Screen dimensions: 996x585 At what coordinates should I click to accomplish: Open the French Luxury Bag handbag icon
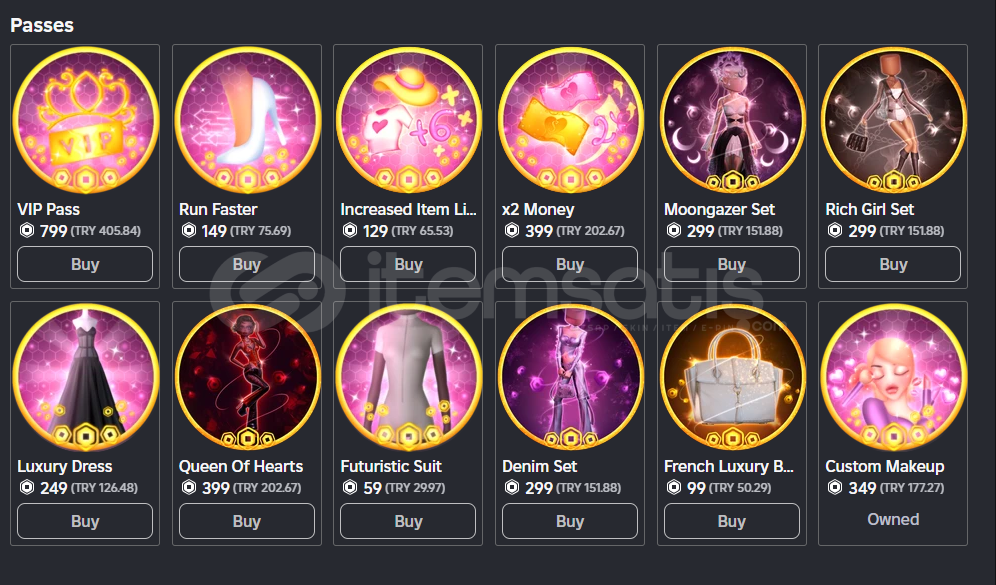pyautogui.click(x=732, y=377)
